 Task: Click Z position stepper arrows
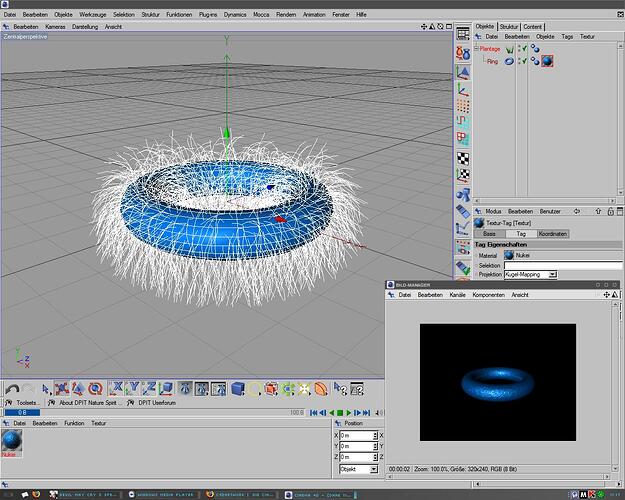[x=375, y=457]
